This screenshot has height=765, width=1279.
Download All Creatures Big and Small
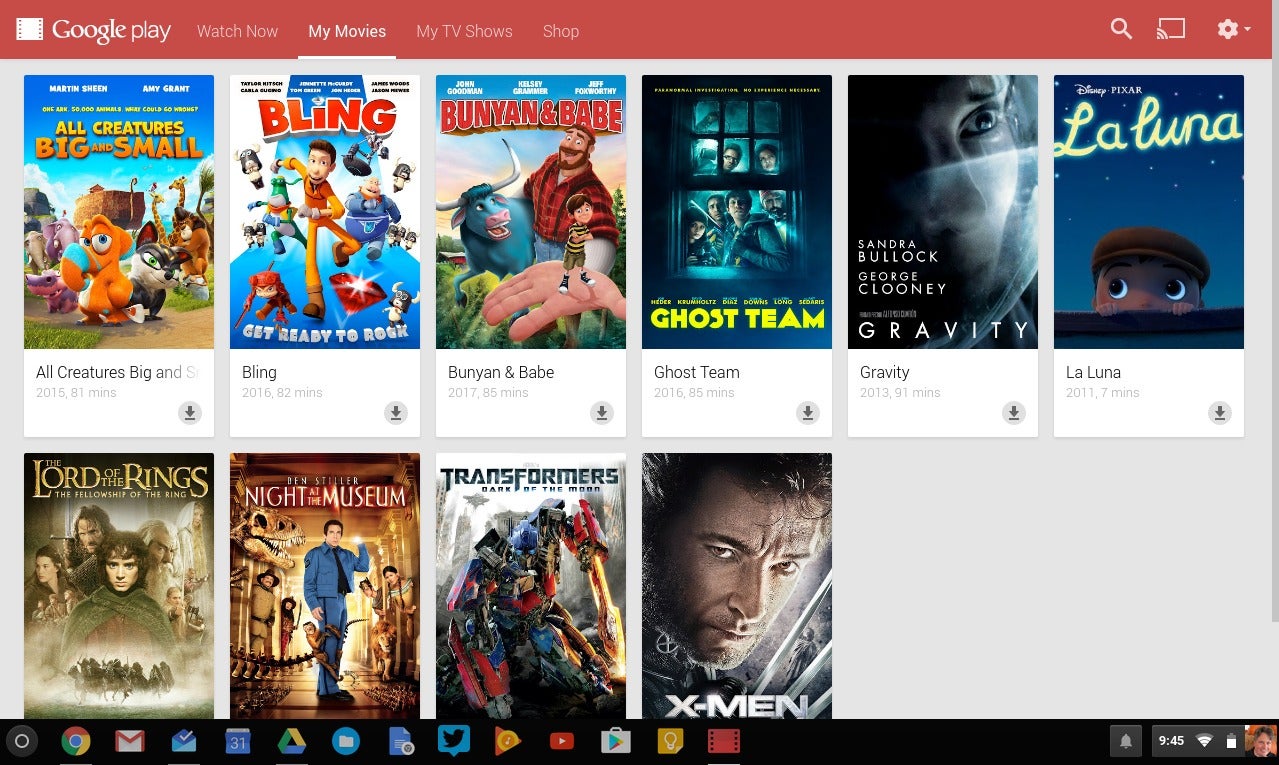pos(190,413)
